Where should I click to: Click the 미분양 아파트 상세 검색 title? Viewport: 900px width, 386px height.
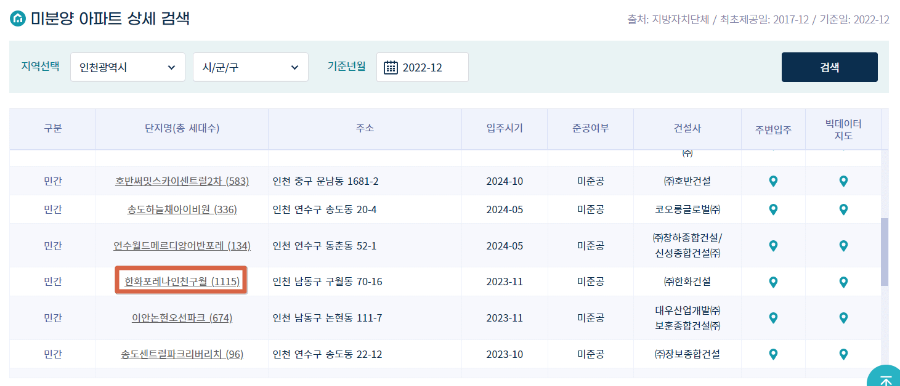tap(110, 18)
